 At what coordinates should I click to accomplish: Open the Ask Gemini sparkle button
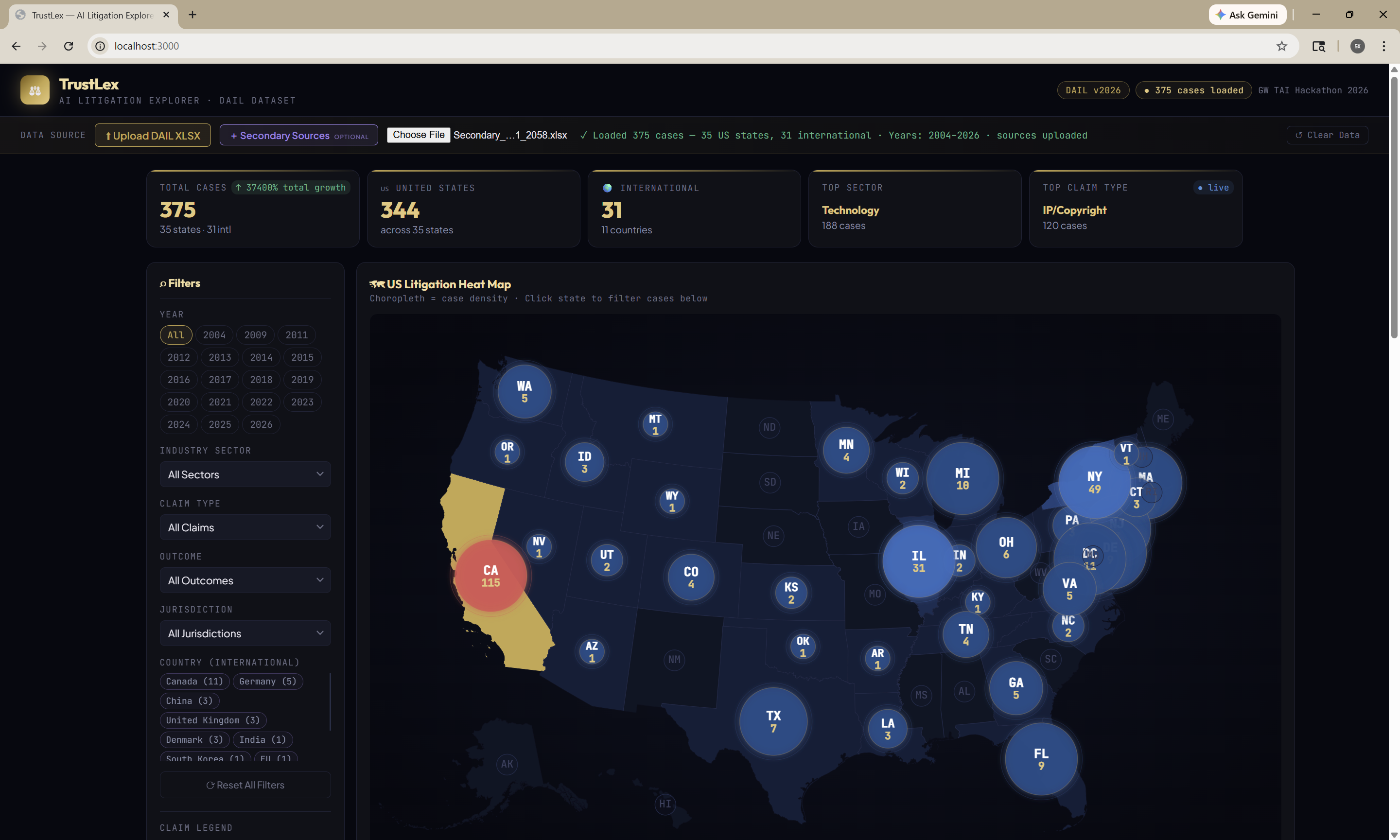coord(1247,15)
